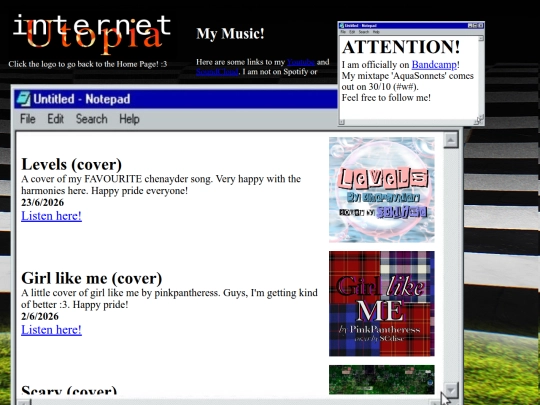The width and height of the screenshot is (540, 405).
Task: Click scroll down arrow in small ATTENTION window
Action: point(481,117)
